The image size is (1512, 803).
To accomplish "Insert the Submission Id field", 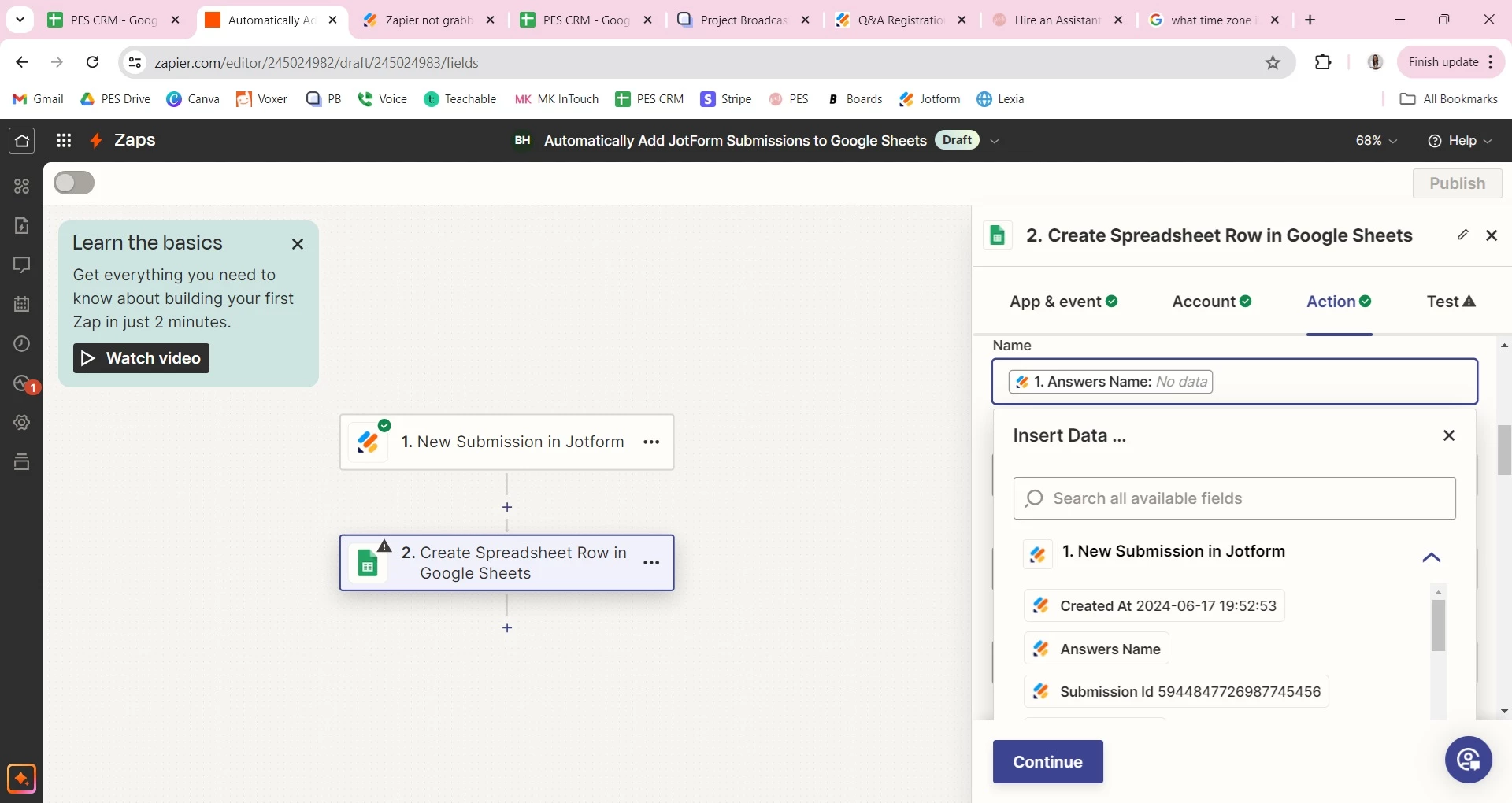I will (x=1176, y=692).
